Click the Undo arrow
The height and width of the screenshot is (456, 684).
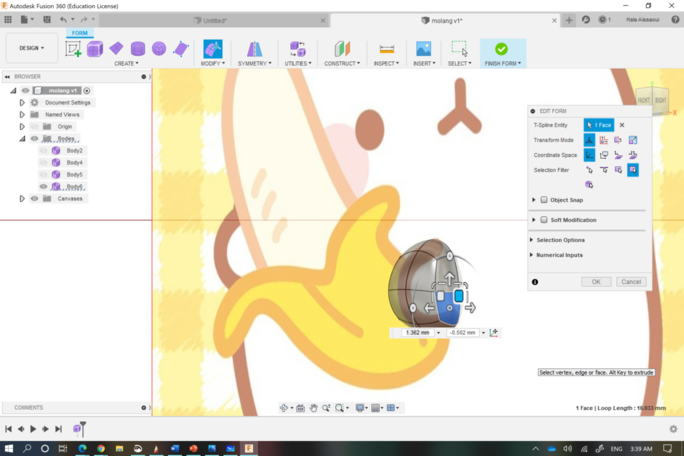64,20
